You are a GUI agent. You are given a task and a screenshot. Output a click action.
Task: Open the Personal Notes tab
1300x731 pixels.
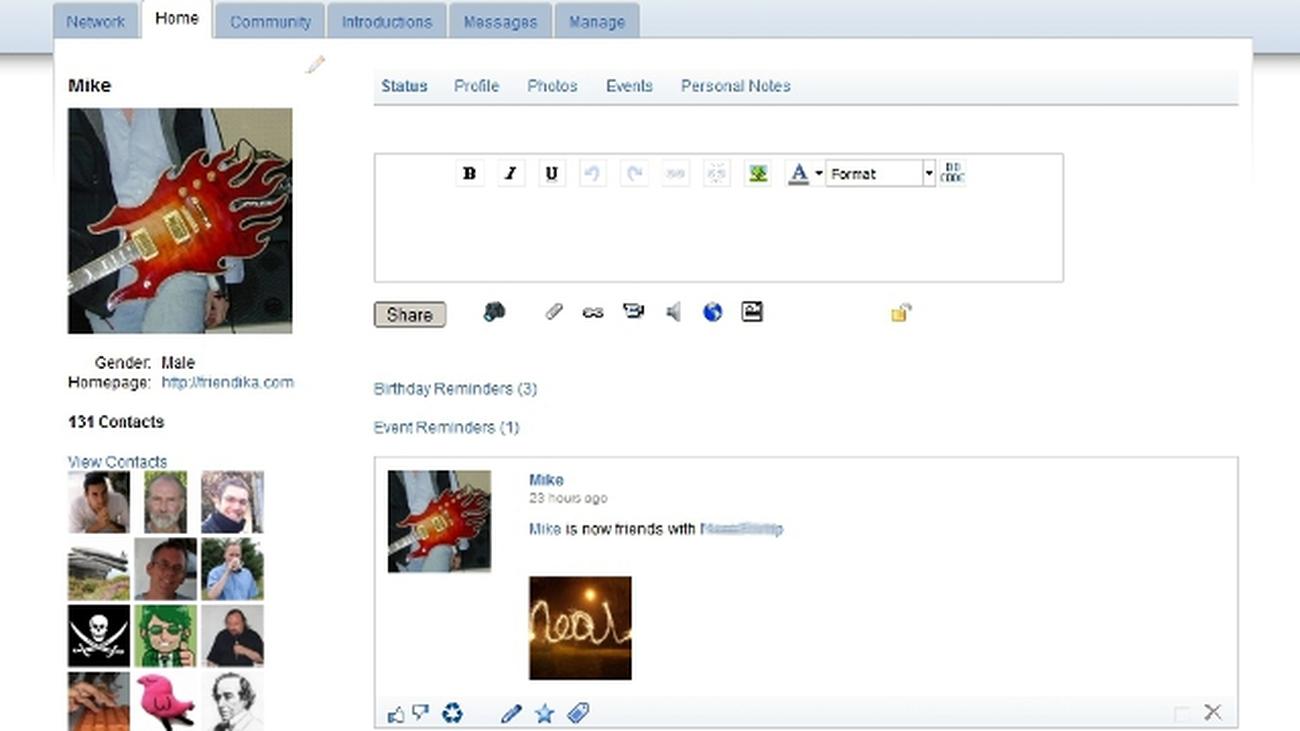coord(735,86)
